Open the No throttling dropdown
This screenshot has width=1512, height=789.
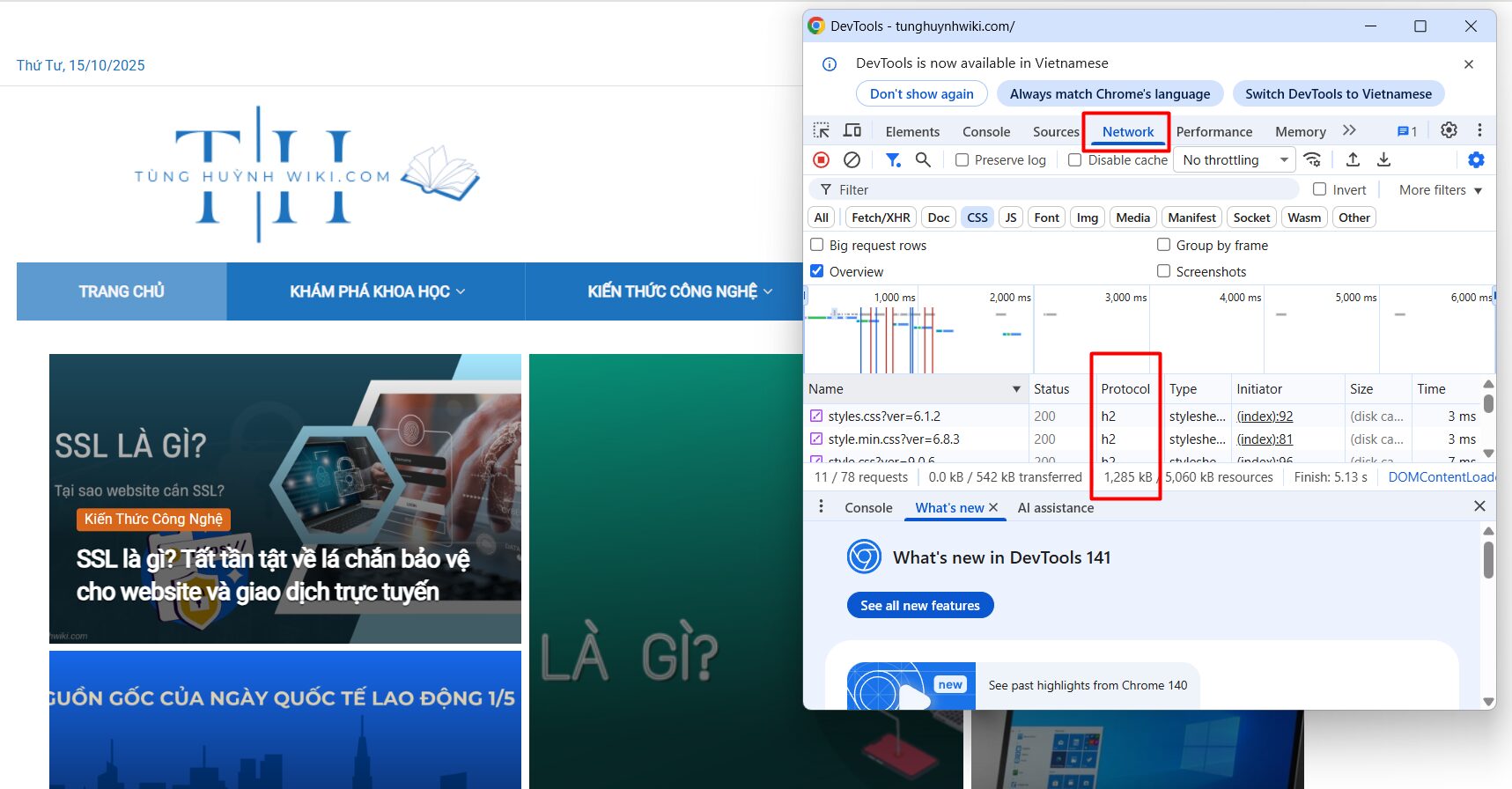coord(1235,160)
